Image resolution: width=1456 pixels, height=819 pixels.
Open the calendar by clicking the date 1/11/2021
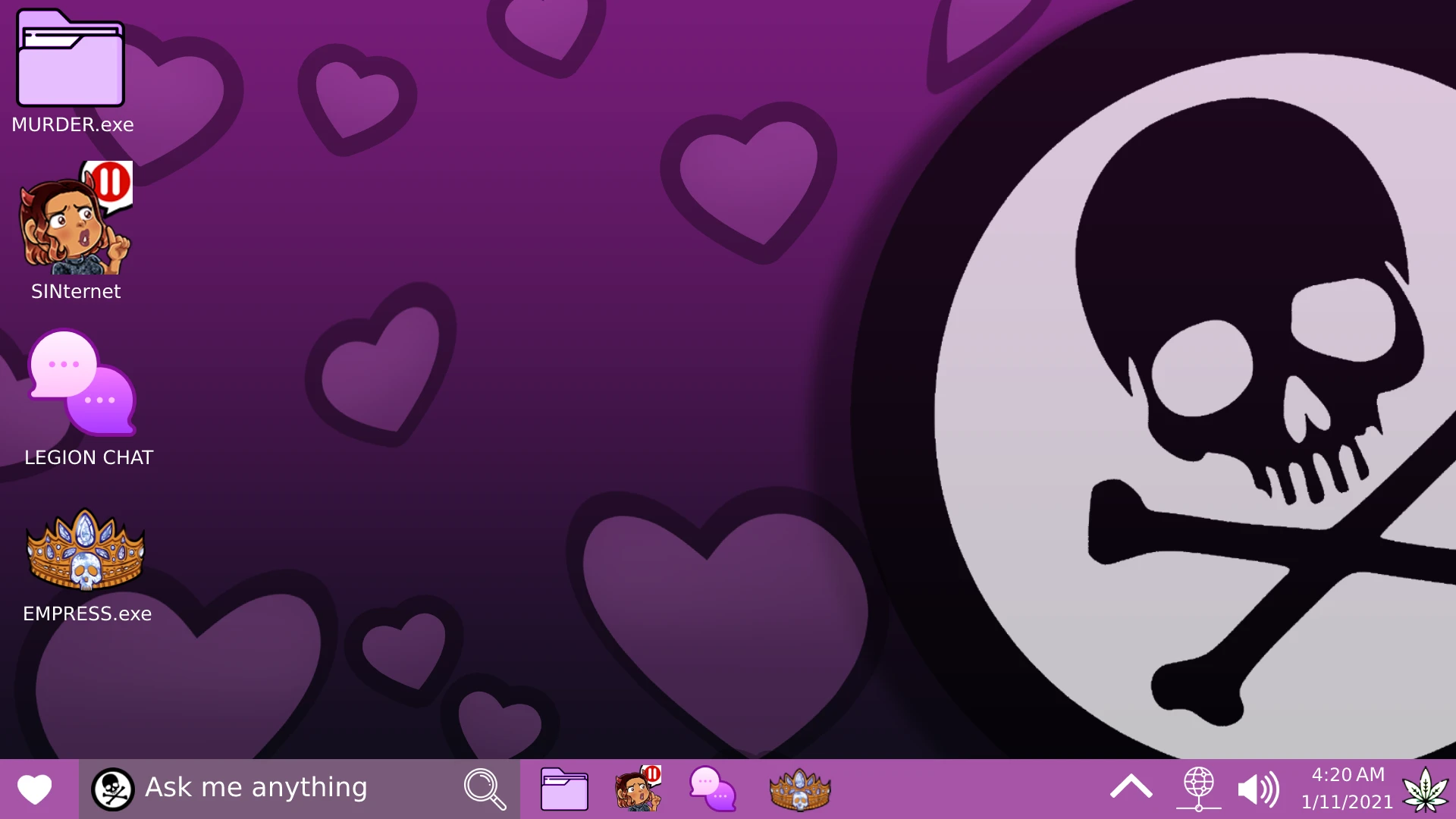tap(1348, 802)
